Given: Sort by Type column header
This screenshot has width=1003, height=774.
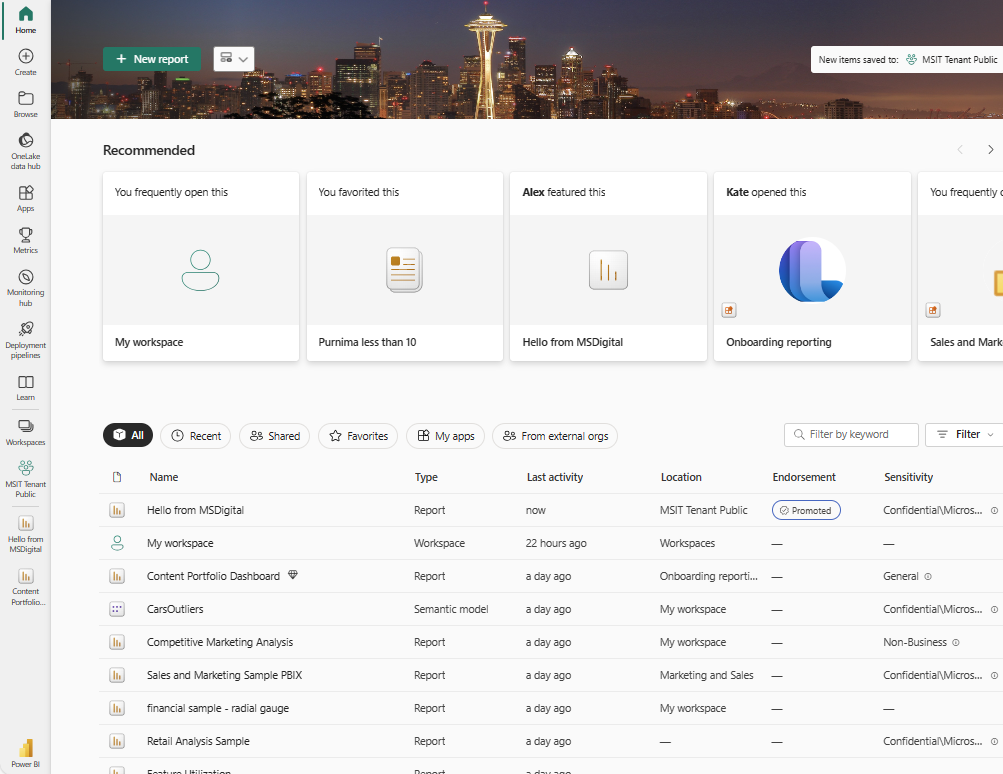Looking at the screenshot, I should [x=426, y=477].
